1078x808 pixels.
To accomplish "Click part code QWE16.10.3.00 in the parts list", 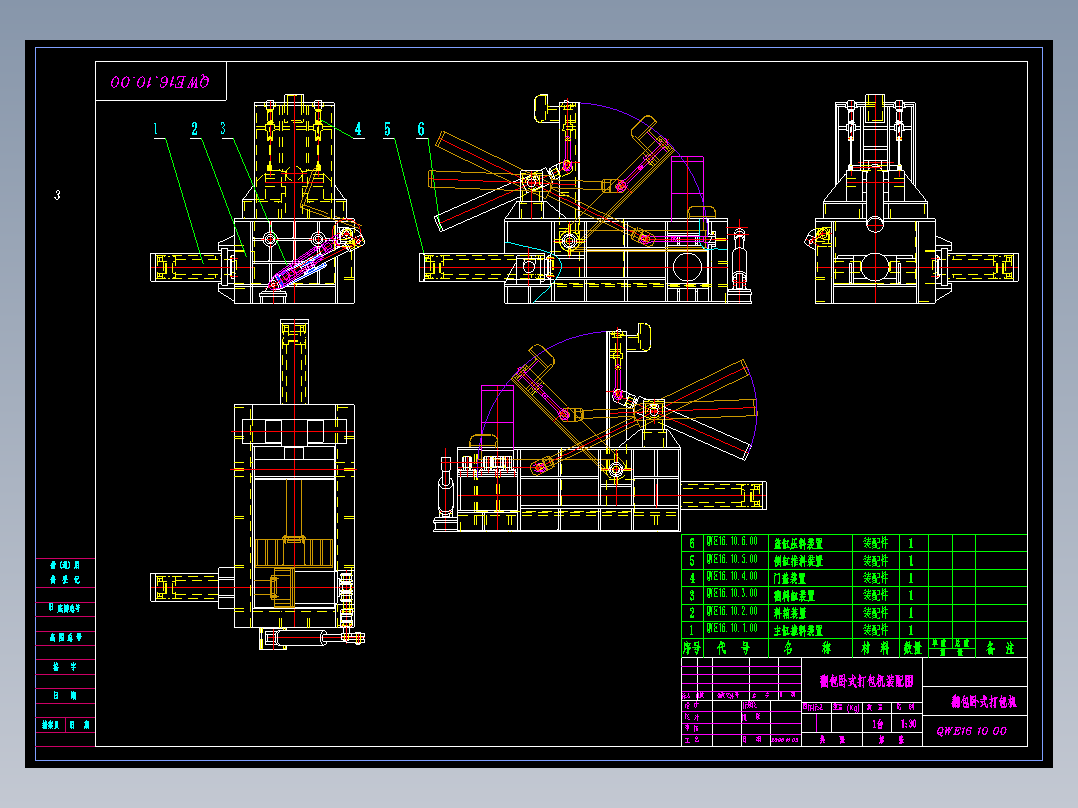I will (732, 594).
